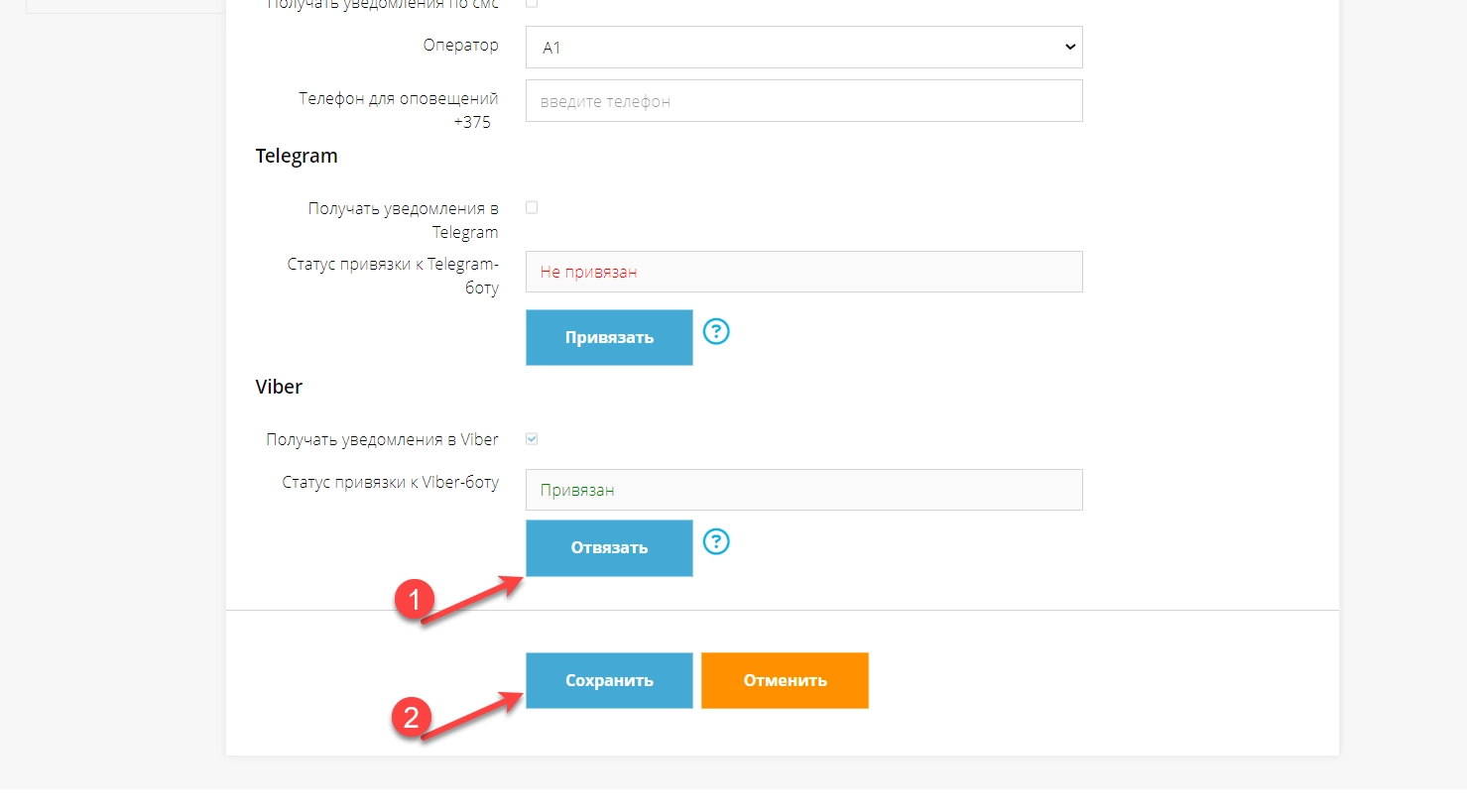The image size is (1467, 812).
Task: Focus the phone number input field
Action: click(803, 100)
